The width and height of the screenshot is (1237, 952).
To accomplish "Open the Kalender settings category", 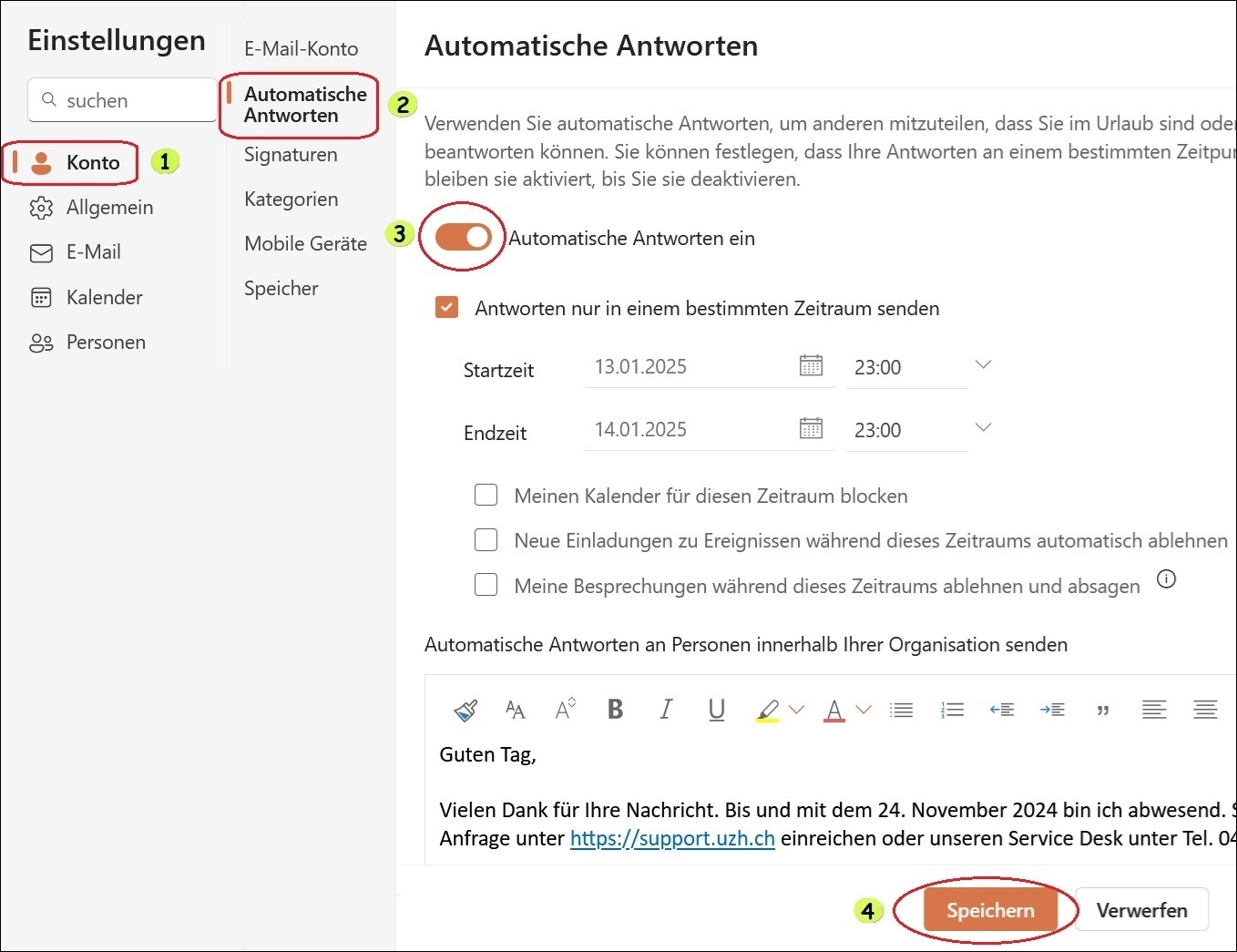I will click(104, 297).
